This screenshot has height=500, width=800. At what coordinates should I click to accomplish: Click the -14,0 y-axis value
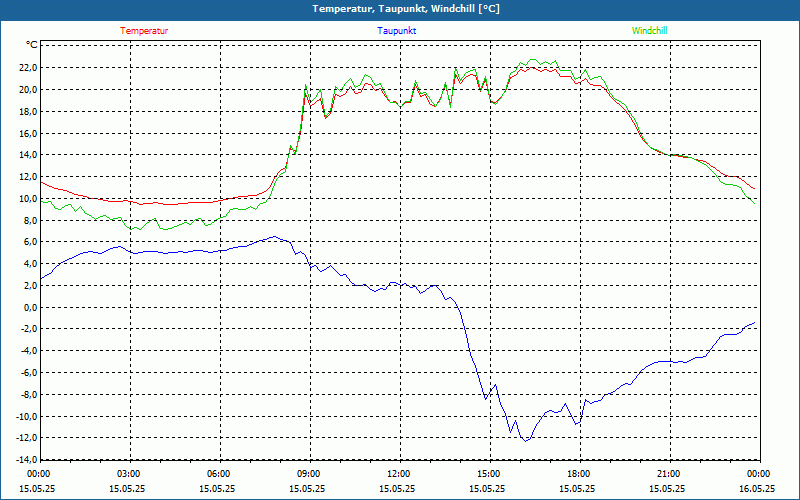pos(27,461)
